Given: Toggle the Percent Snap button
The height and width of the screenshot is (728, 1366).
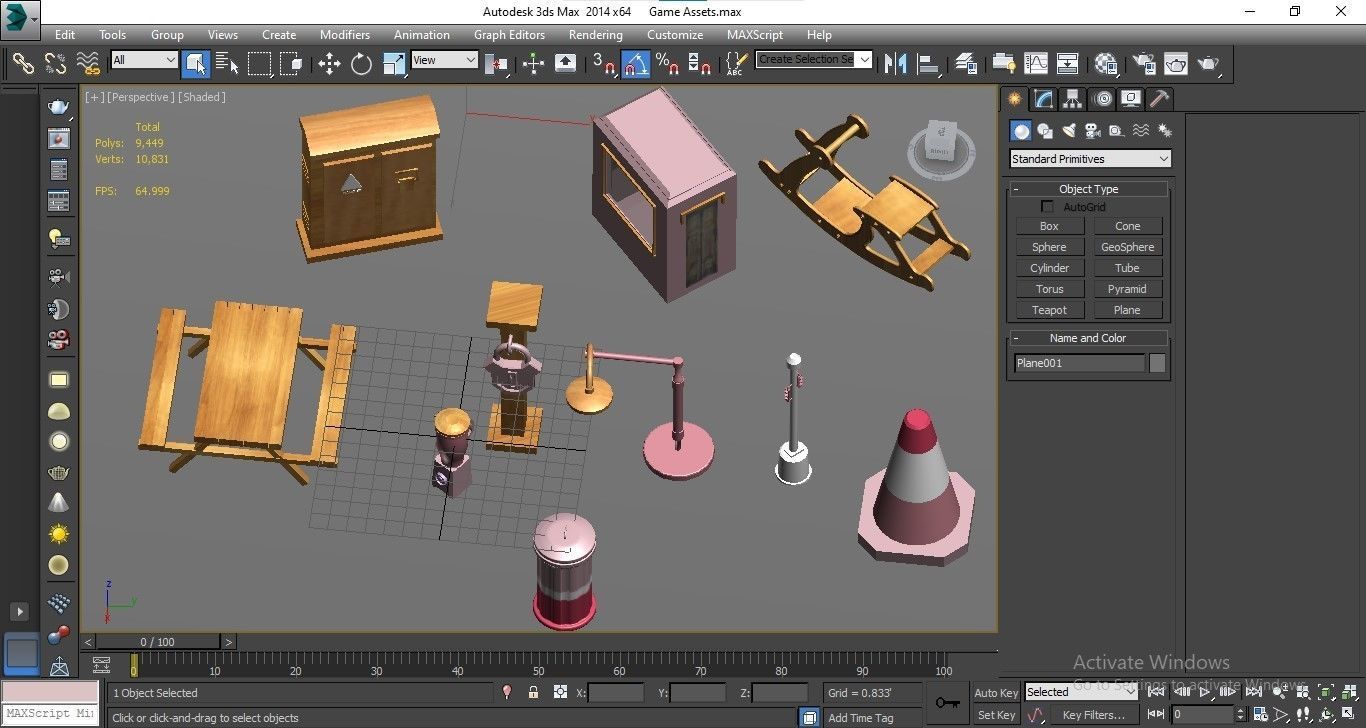Looking at the screenshot, I should click(667, 64).
